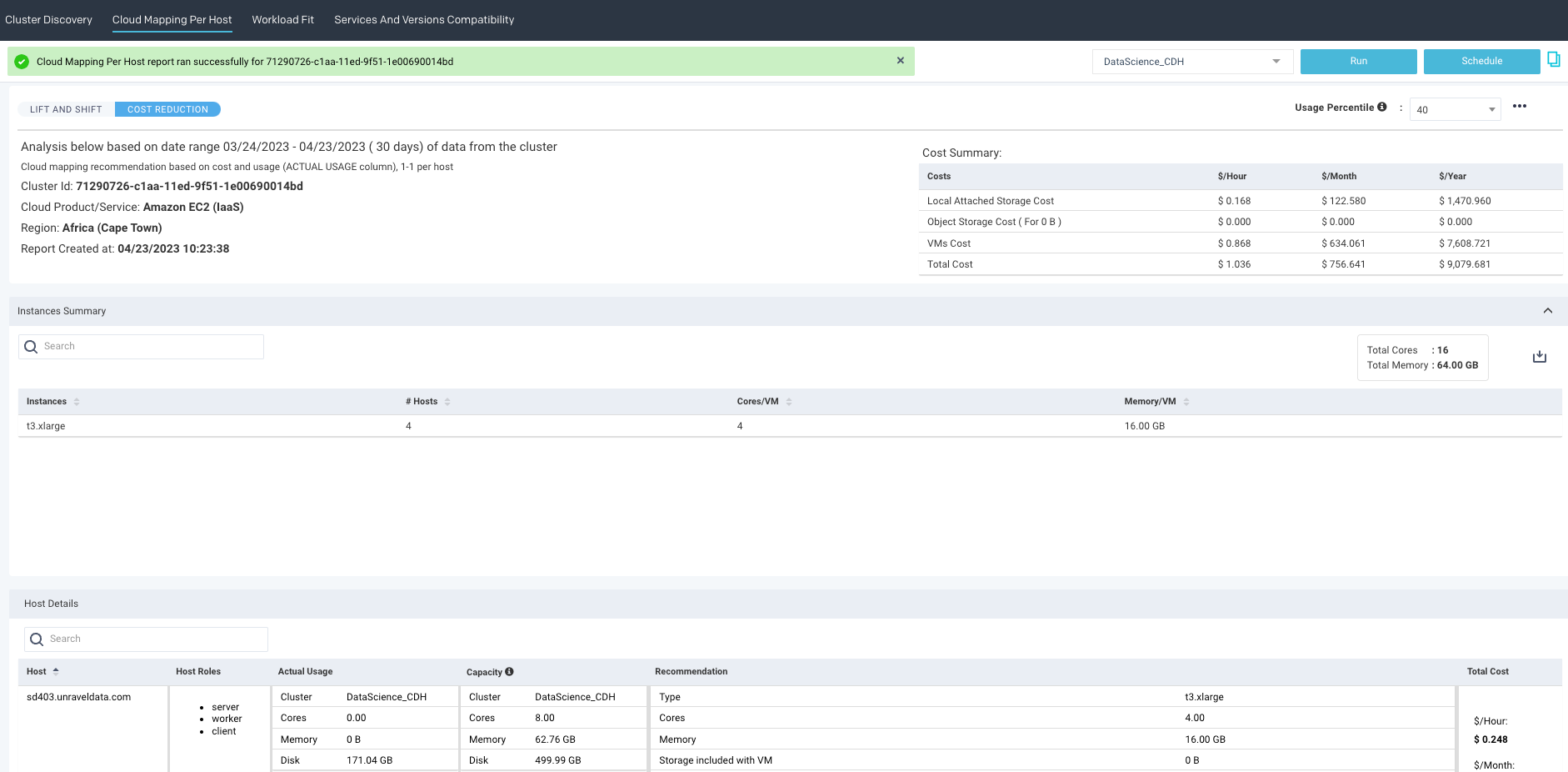Click the VMs Cost row label
This screenshot has width=1568, height=772.
pyautogui.click(x=949, y=243)
